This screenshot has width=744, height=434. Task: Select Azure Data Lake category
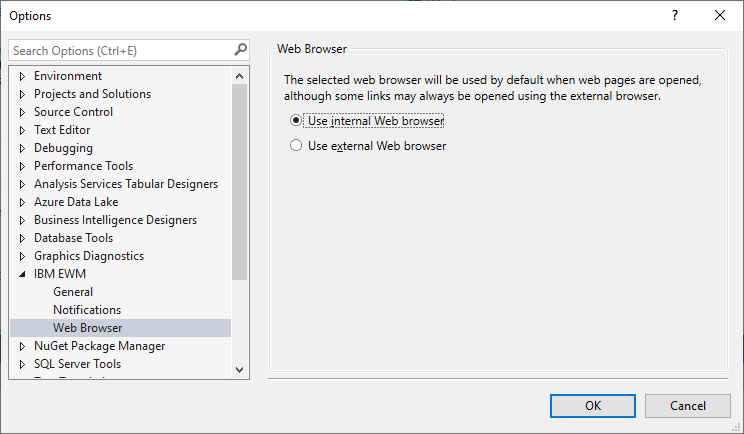coord(76,202)
